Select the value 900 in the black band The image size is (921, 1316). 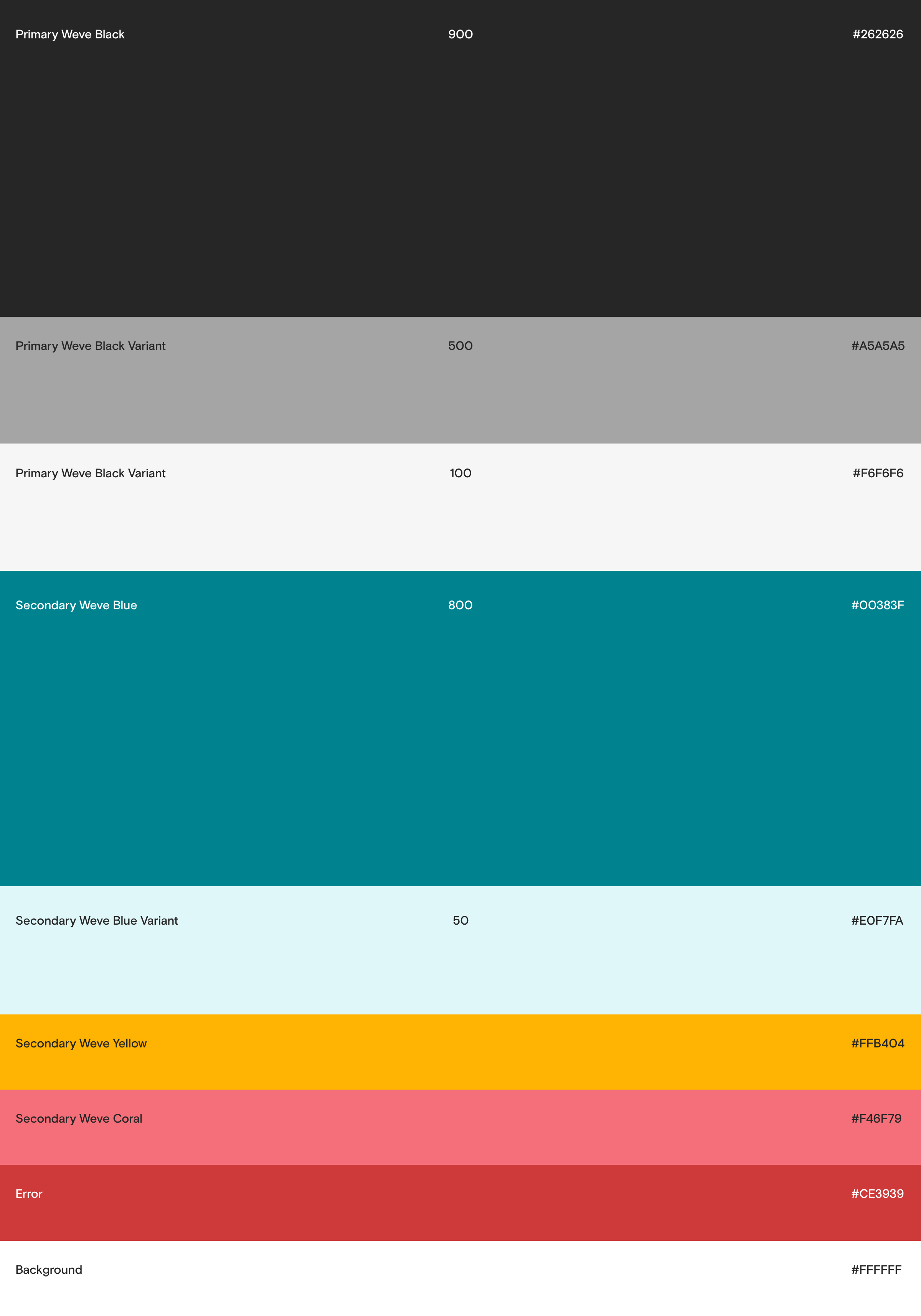coord(460,35)
